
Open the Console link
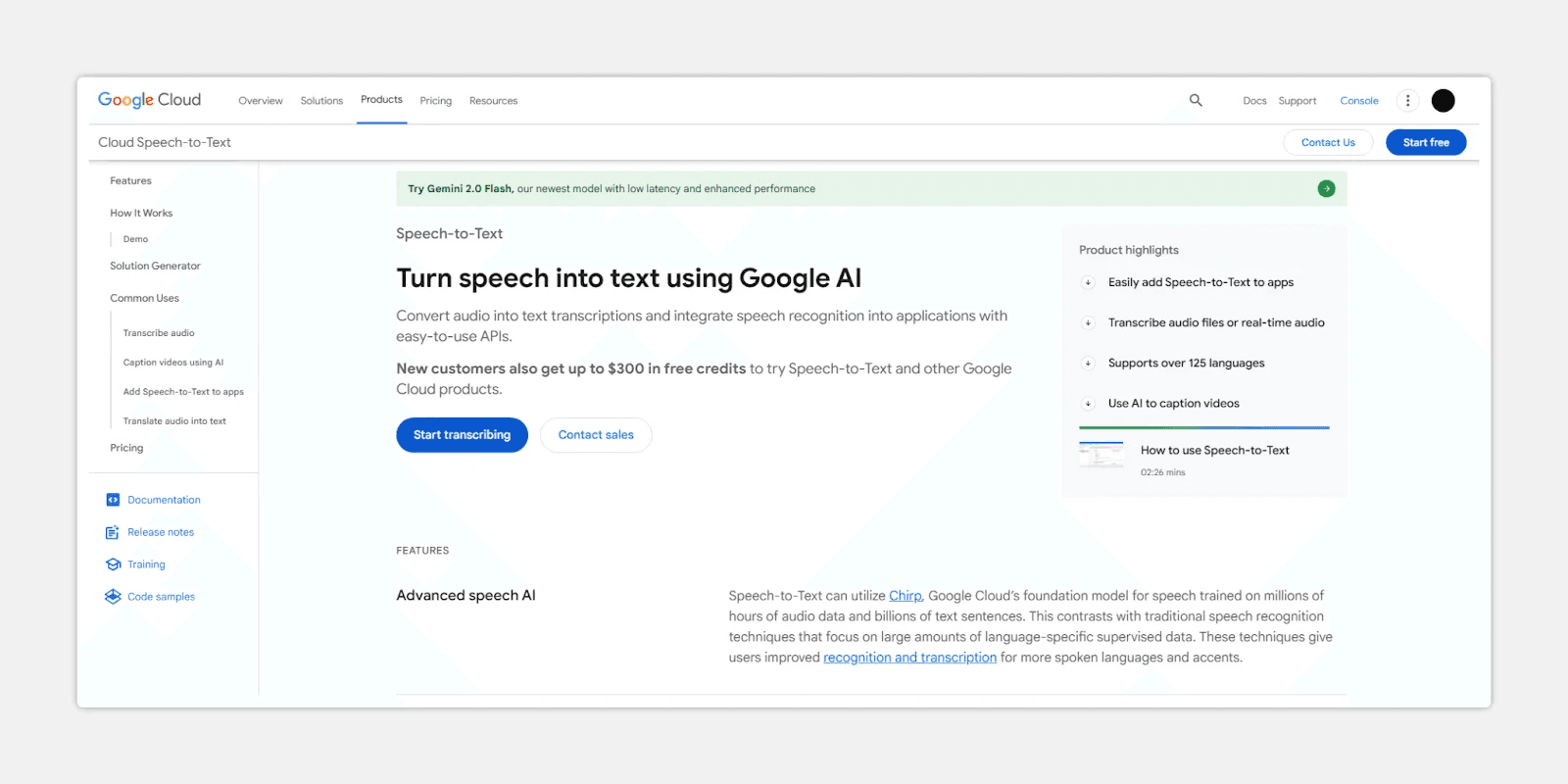[1359, 101]
